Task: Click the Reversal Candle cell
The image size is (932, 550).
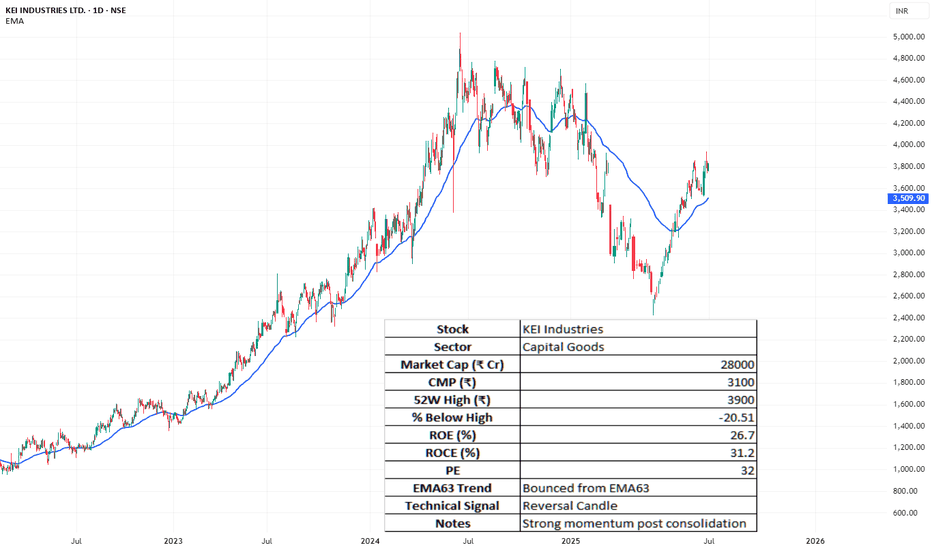Action: click(638, 505)
